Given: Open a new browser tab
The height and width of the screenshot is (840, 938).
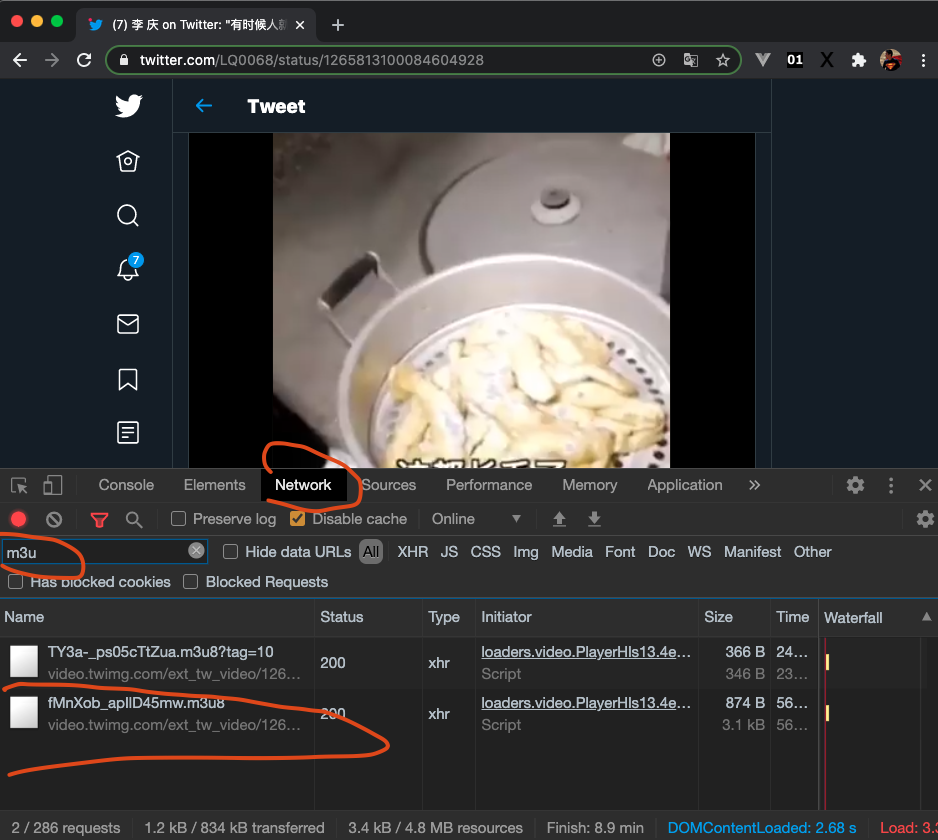Looking at the screenshot, I should [338, 25].
